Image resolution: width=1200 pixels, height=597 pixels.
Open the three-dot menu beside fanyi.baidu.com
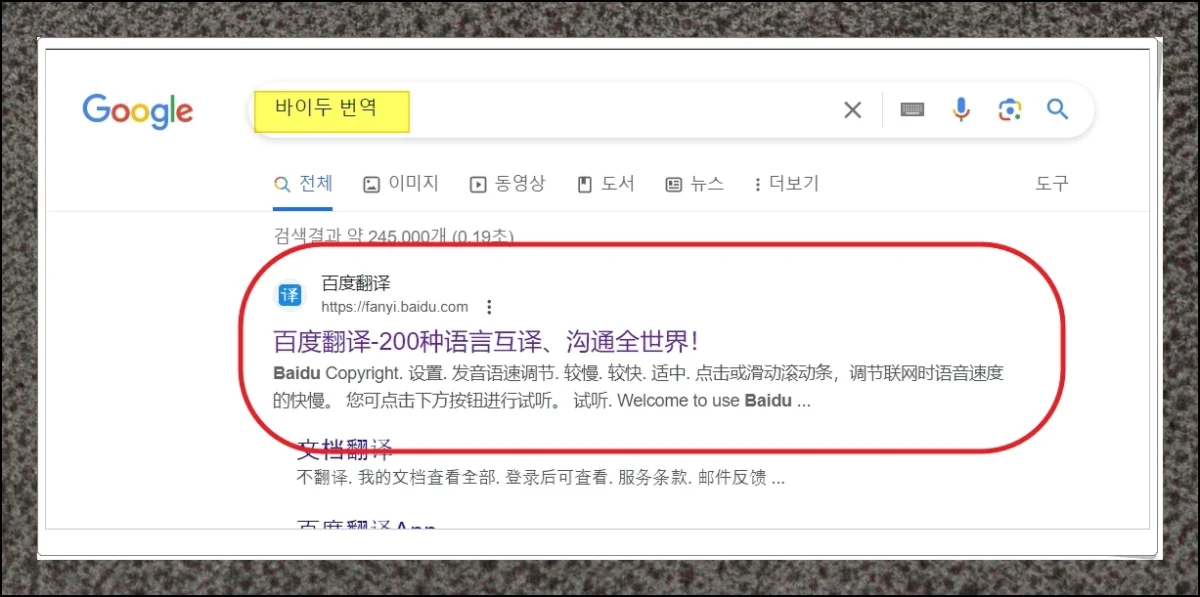pos(489,307)
